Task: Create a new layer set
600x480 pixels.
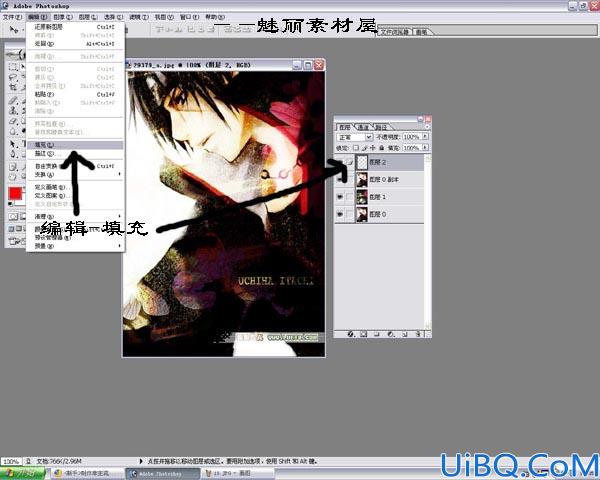Action: click(x=377, y=334)
